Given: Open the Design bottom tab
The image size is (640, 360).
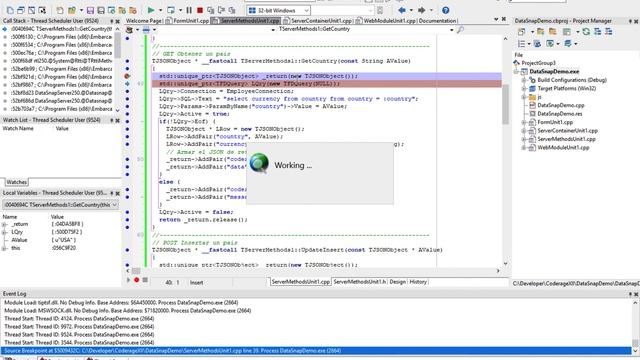Looking at the screenshot, I should tap(398, 282).
